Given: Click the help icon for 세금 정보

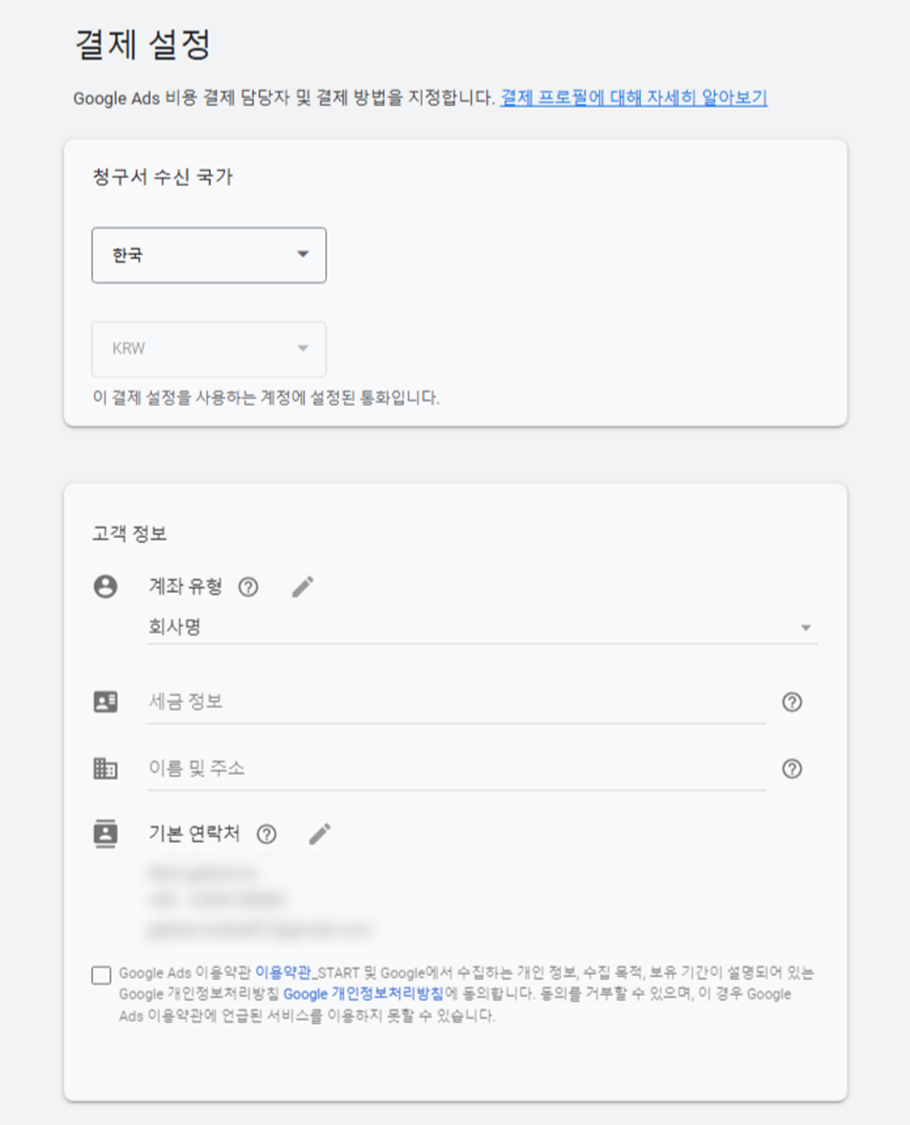Looking at the screenshot, I should point(792,702).
